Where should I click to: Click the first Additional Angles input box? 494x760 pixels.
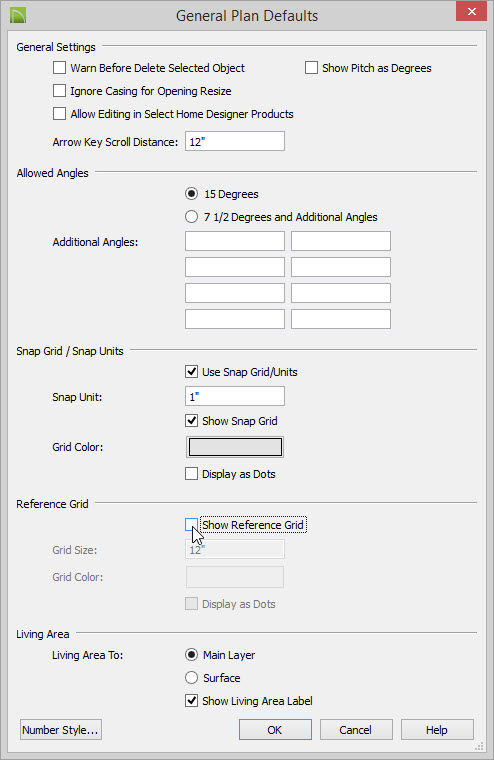click(235, 241)
